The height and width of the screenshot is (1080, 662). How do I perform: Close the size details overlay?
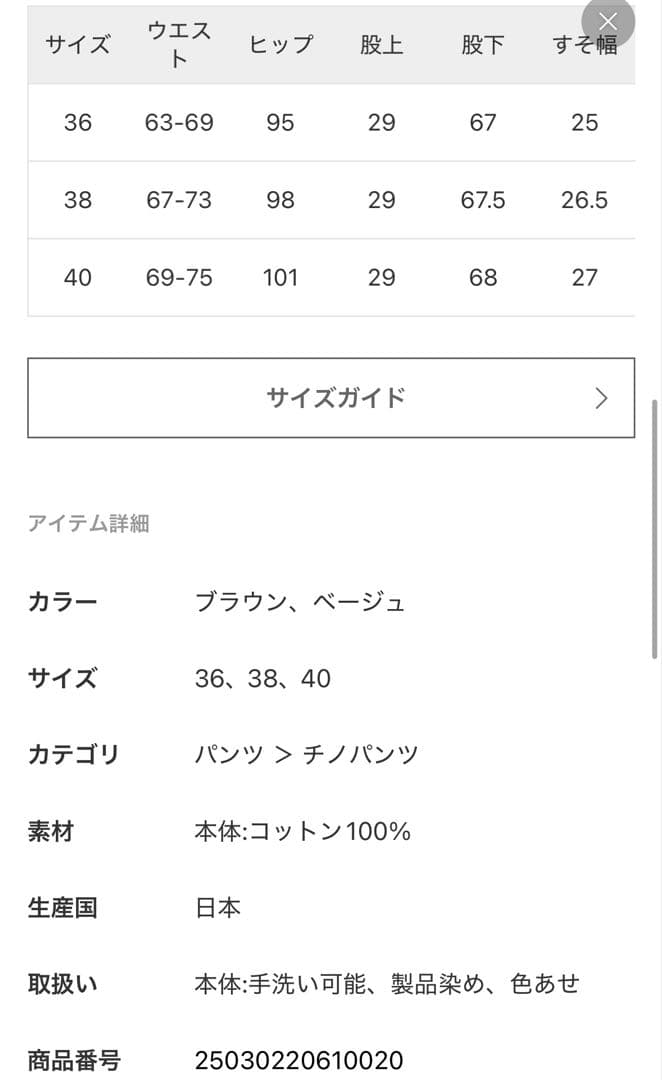608,22
